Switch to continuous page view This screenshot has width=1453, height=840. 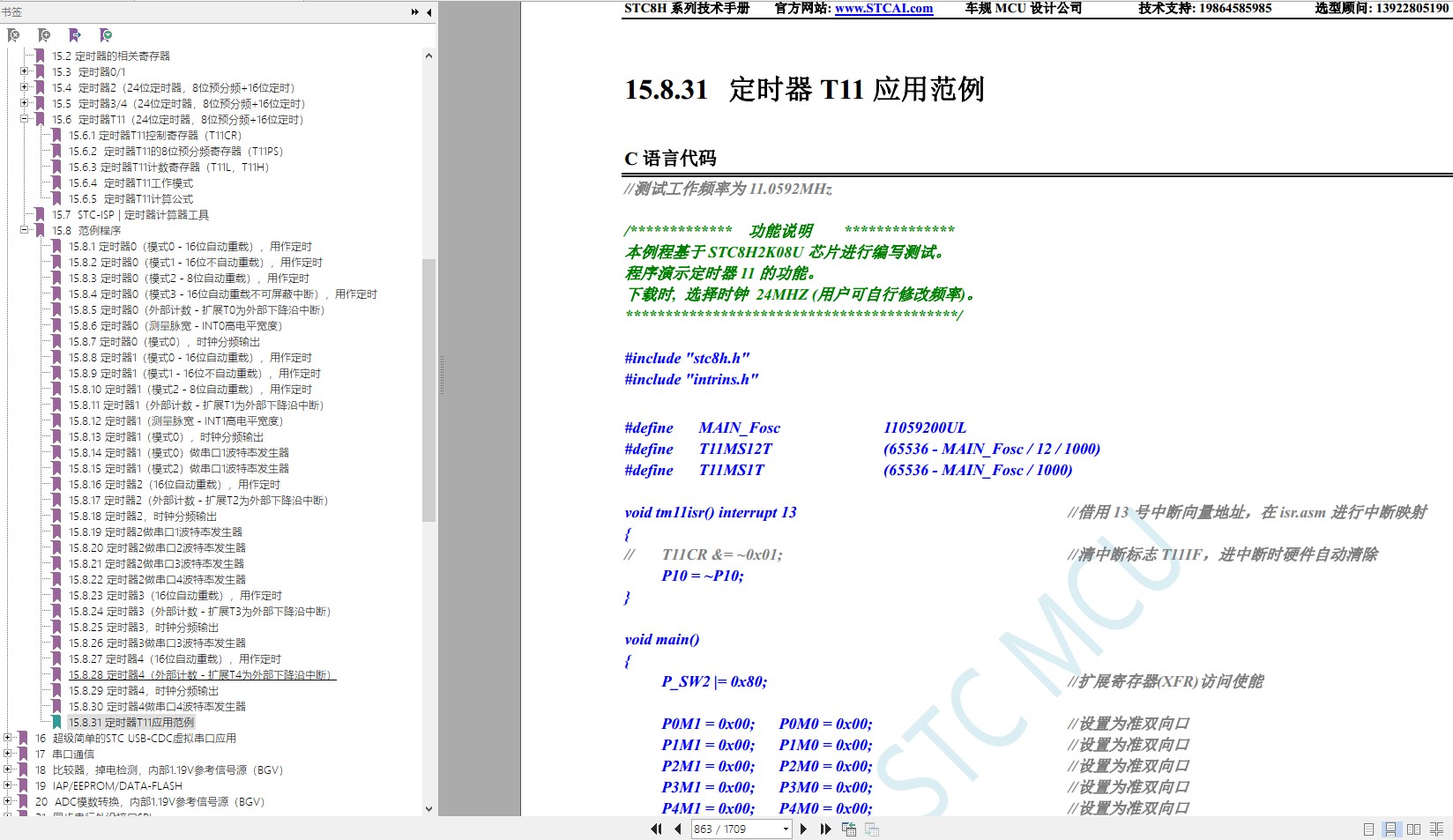point(1390,829)
